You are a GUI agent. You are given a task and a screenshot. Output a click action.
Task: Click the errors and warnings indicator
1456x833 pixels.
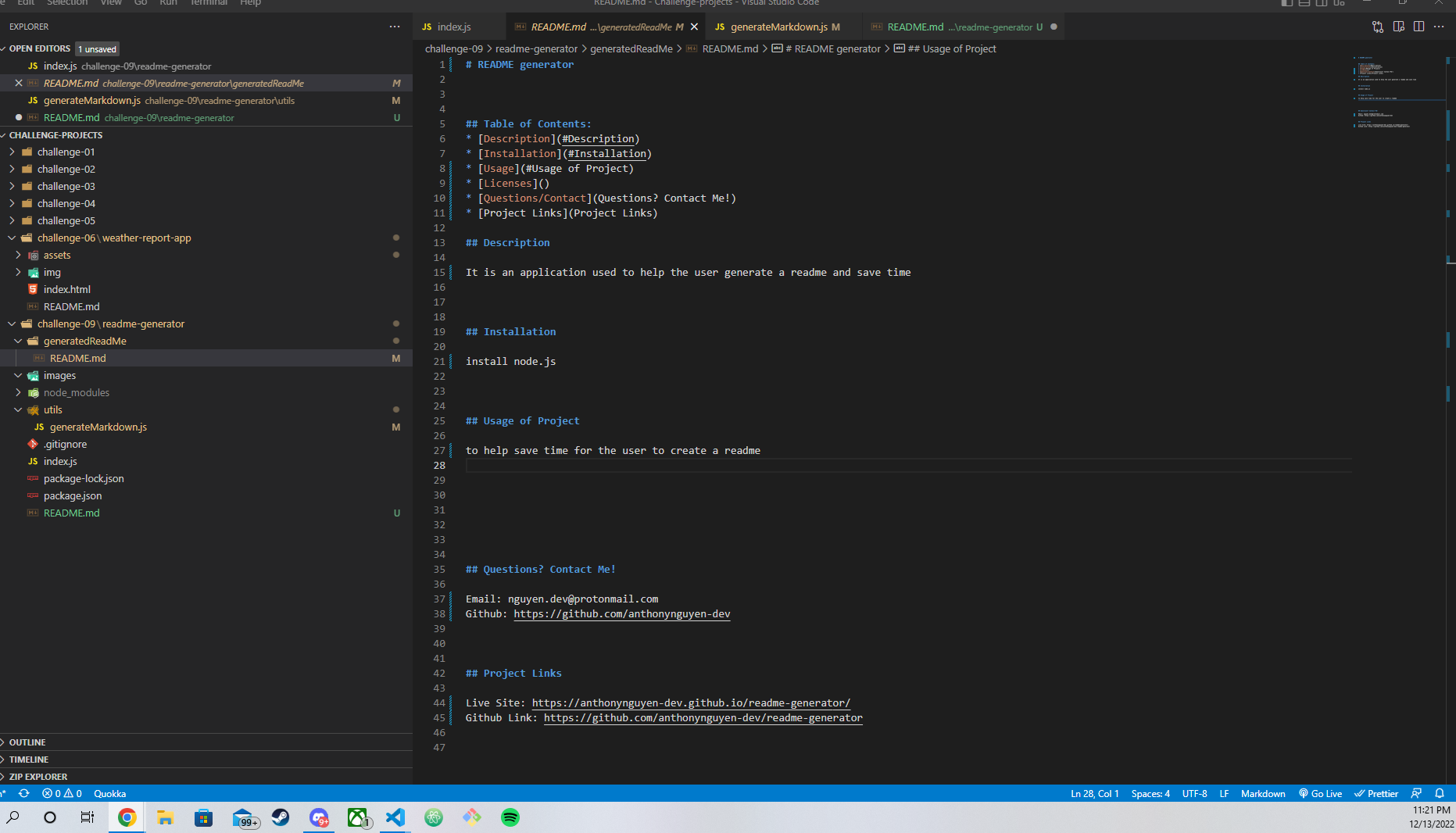[61, 793]
